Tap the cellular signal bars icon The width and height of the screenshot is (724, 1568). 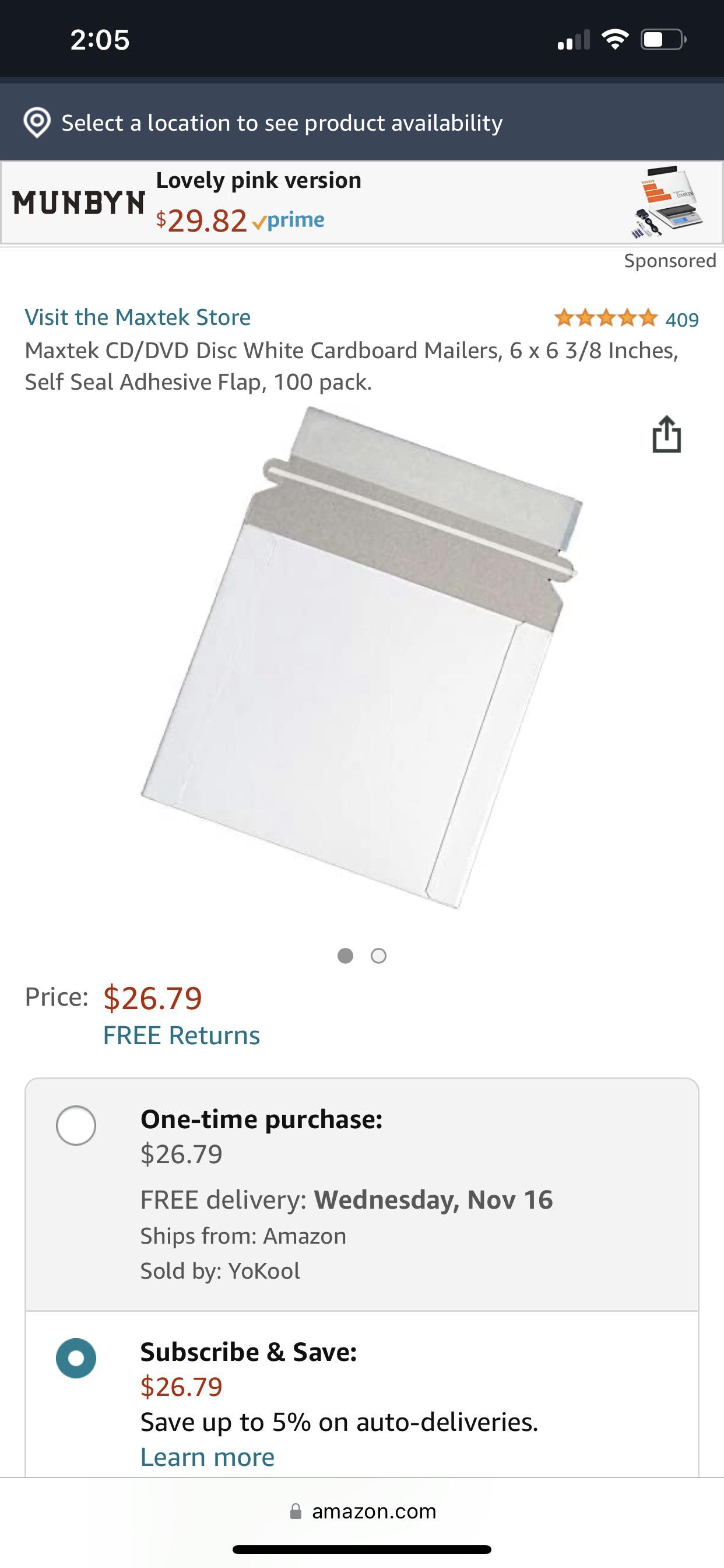point(574,40)
